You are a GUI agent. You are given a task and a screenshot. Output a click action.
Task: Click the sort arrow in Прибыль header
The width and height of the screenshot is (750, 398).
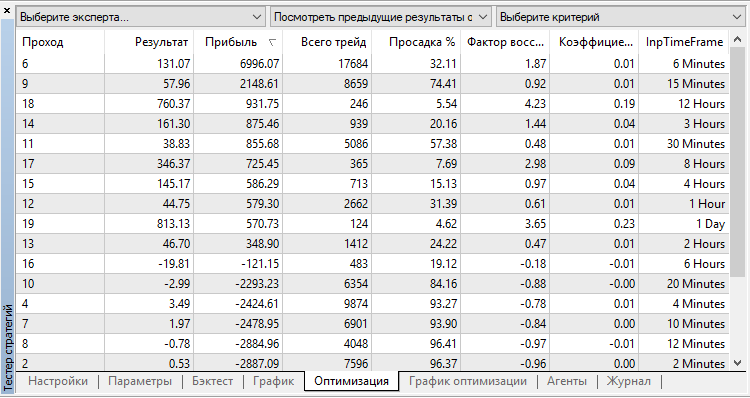[x=272, y=43]
